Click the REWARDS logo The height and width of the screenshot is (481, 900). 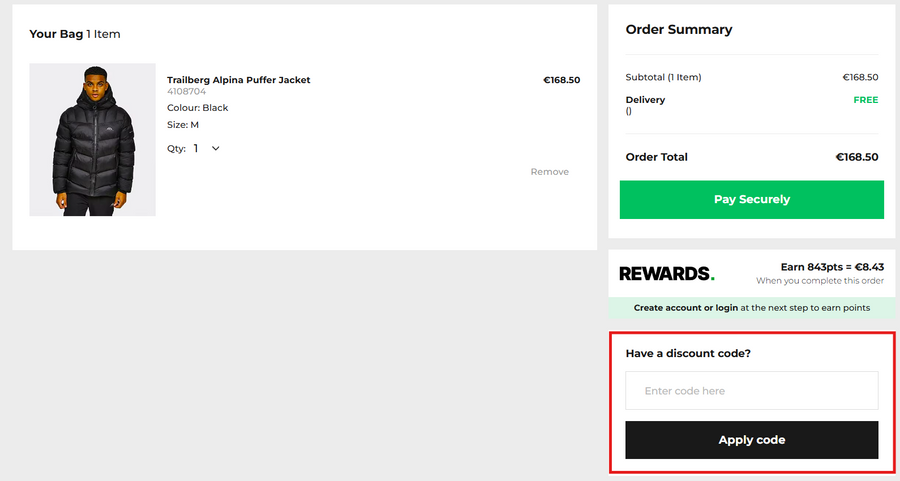[666, 273]
